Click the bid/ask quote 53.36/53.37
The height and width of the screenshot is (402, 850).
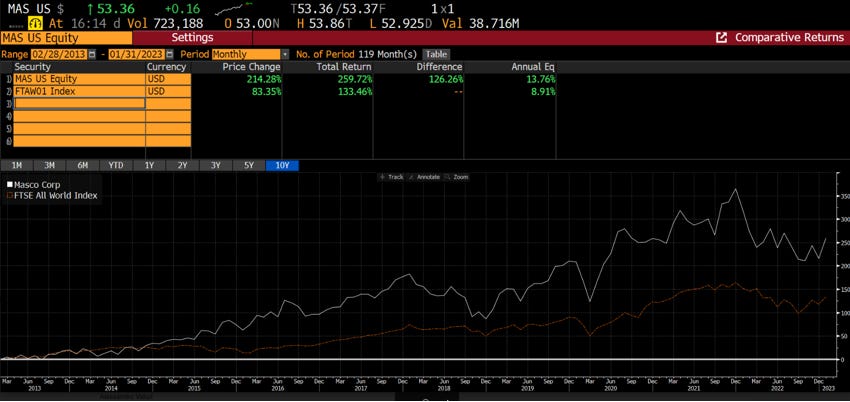coord(336,9)
